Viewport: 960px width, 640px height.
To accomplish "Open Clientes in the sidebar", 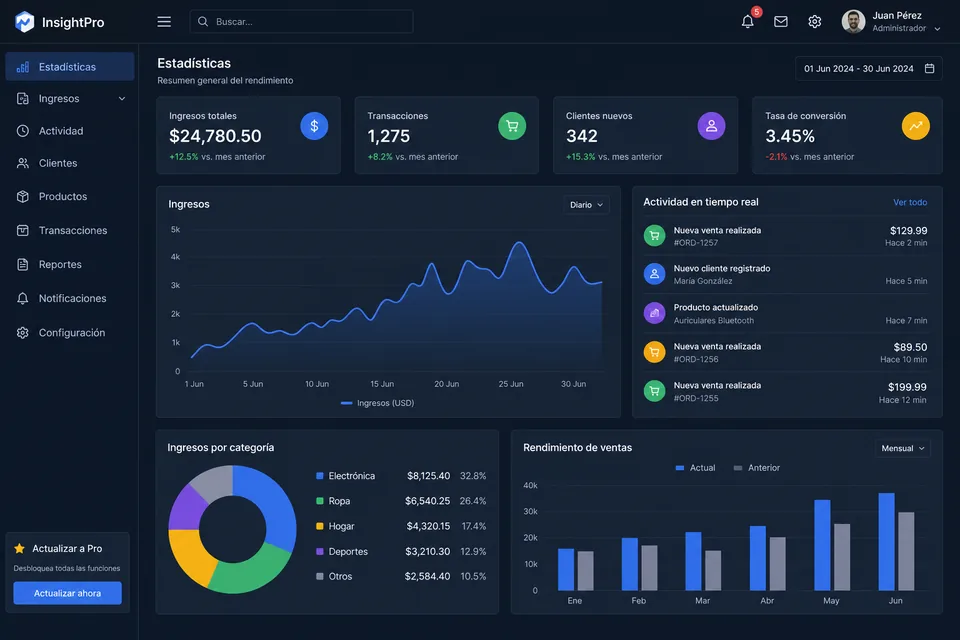I will pos(70,164).
